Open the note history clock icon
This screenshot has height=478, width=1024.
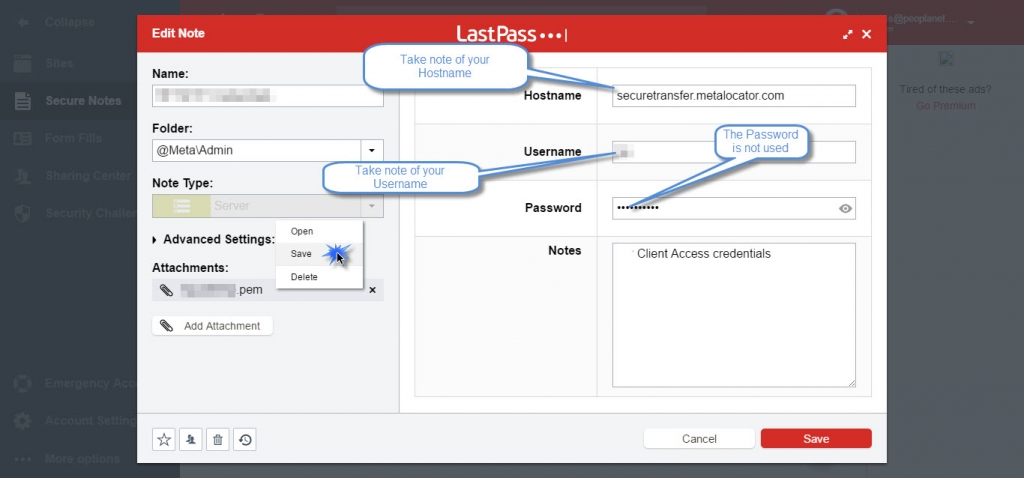245,439
